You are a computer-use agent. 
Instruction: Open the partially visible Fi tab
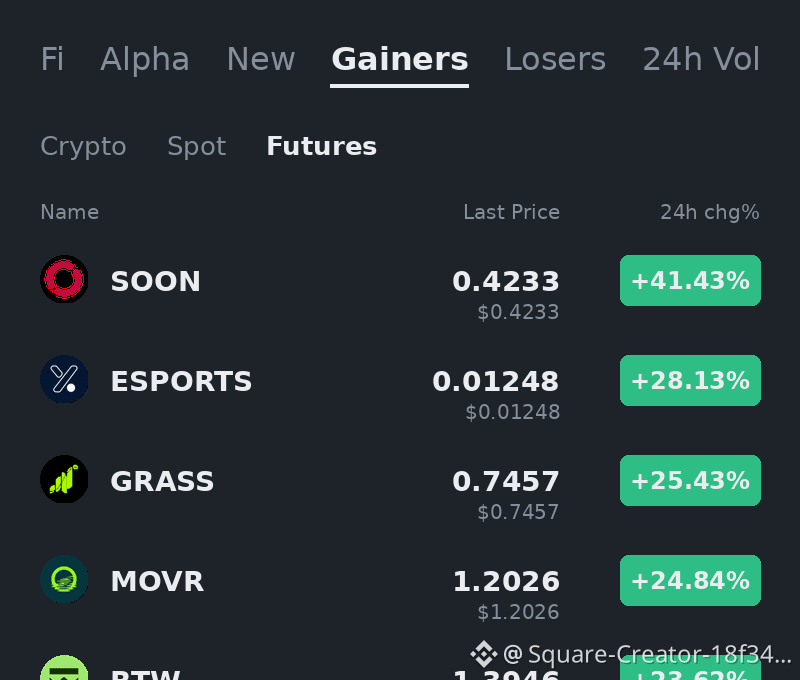tap(52, 59)
